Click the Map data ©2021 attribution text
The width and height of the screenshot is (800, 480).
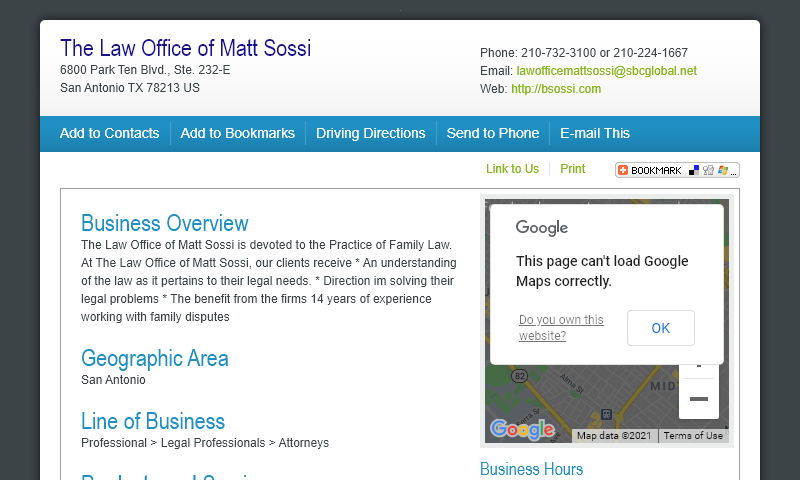[x=614, y=436]
